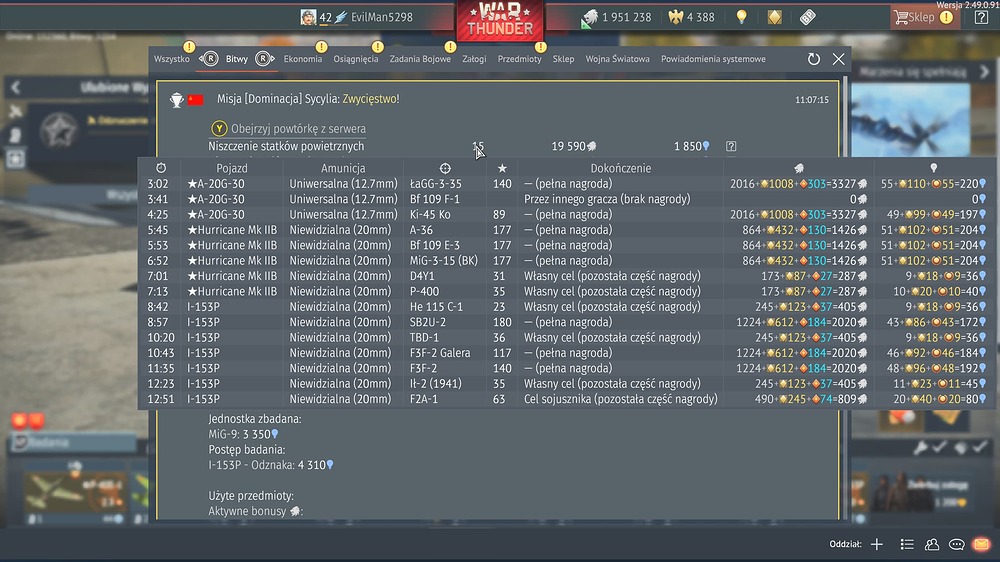Refresh the message log with reload icon

pos(814,59)
